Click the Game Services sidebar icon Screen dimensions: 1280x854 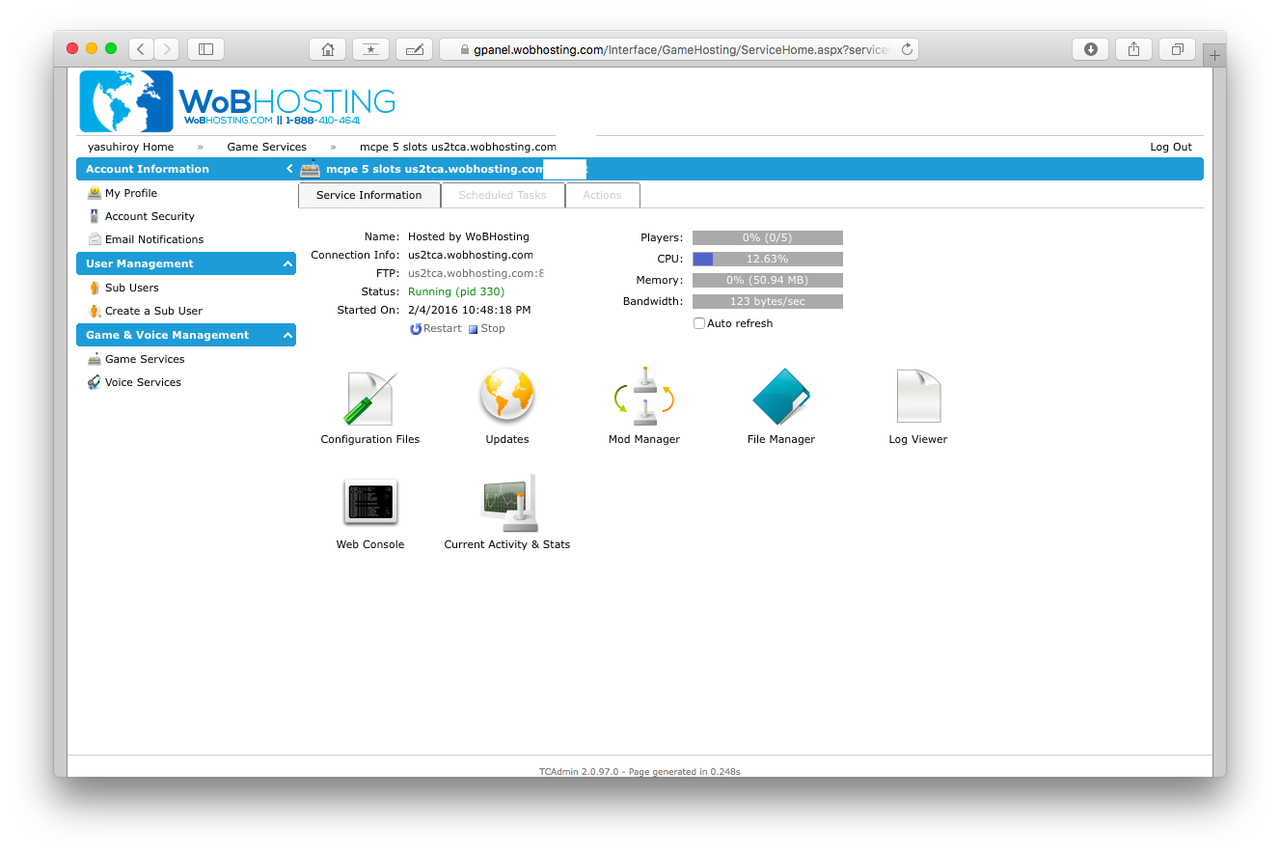tap(95, 359)
